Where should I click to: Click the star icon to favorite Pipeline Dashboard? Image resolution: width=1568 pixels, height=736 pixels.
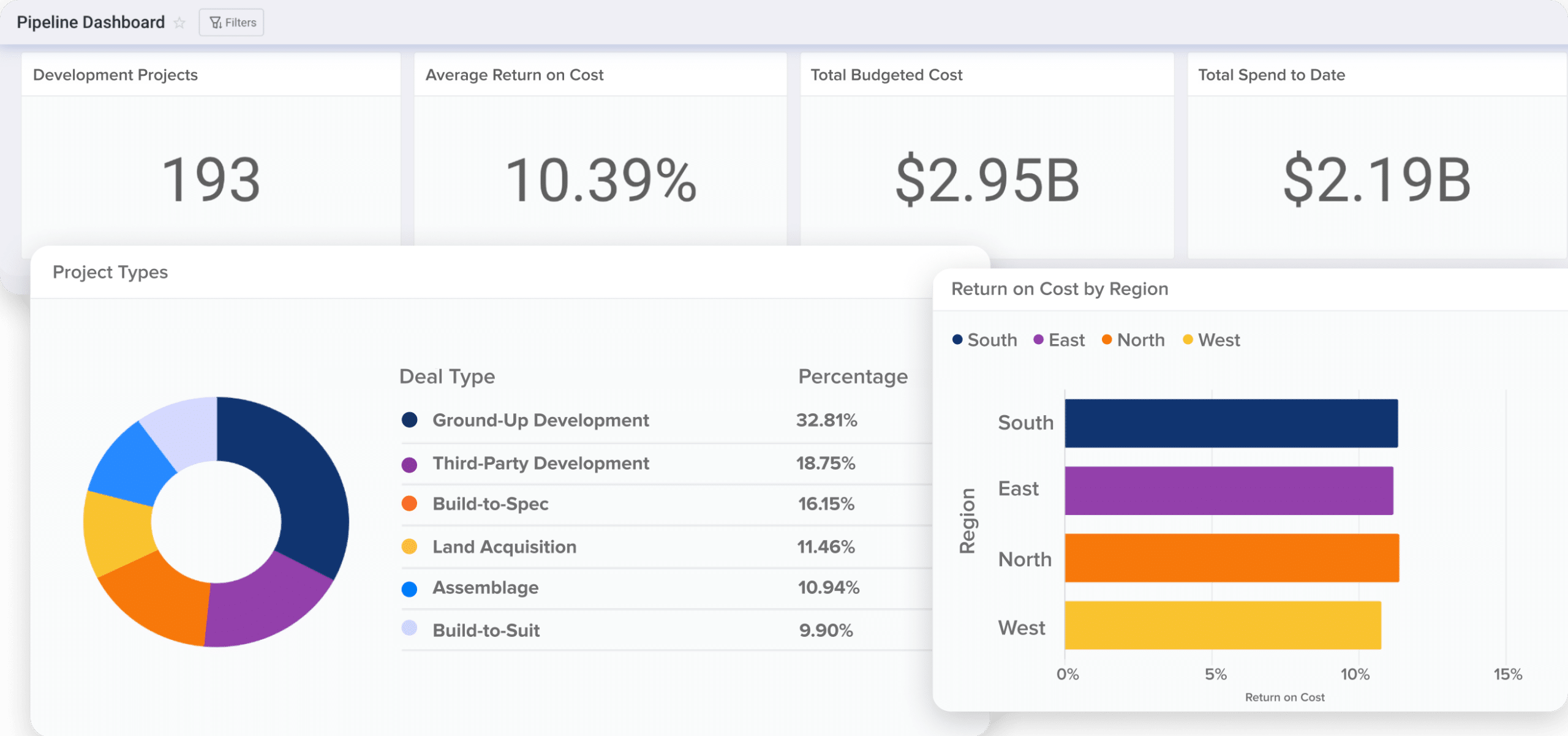179,23
